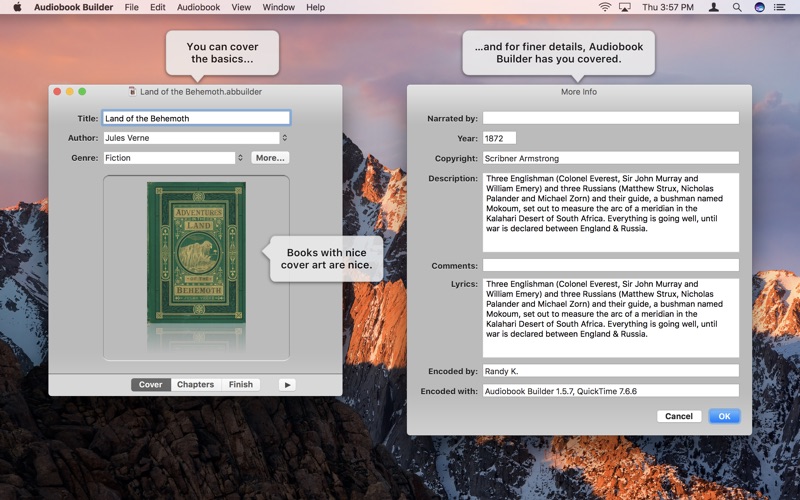
Task: Open the user account icon in menu bar
Action: coord(714,7)
